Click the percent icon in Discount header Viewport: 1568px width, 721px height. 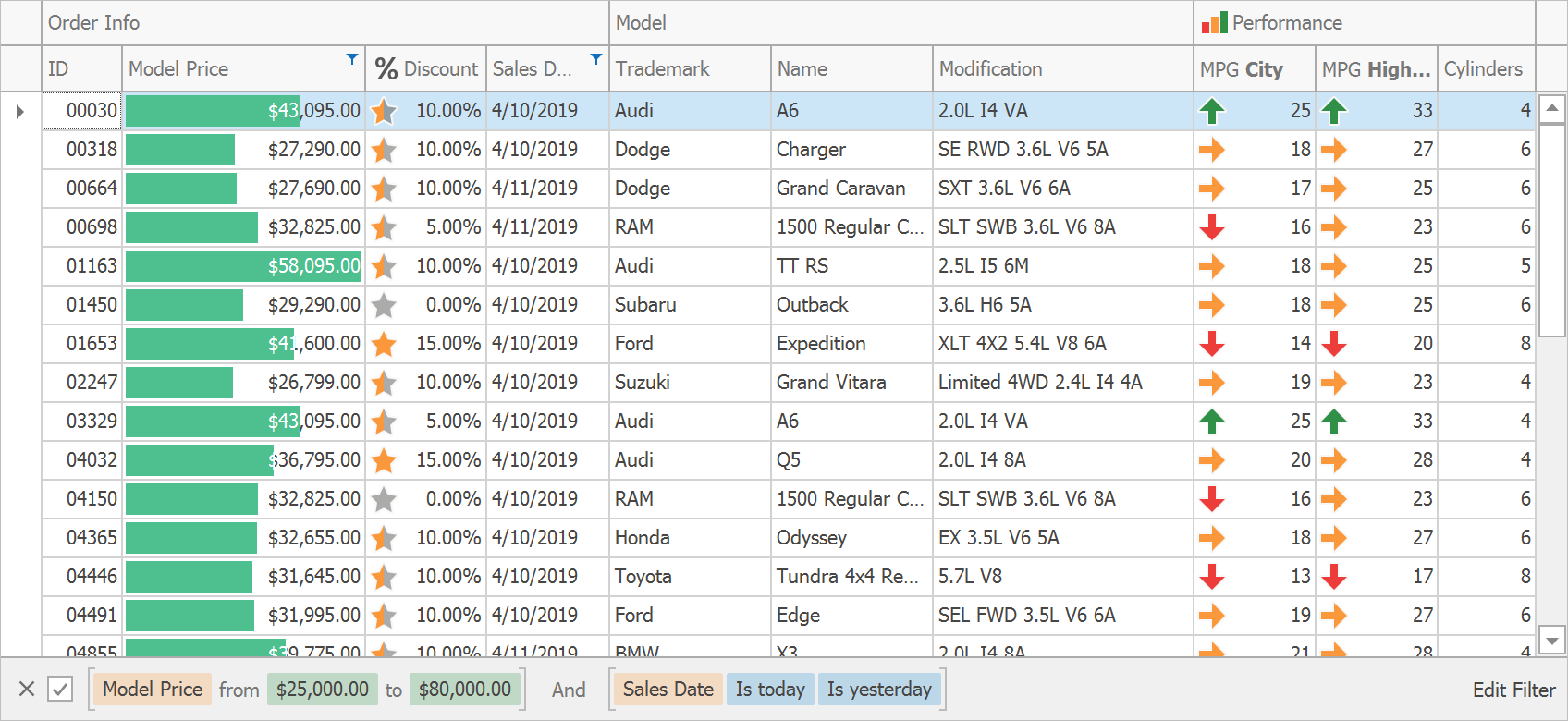386,69
